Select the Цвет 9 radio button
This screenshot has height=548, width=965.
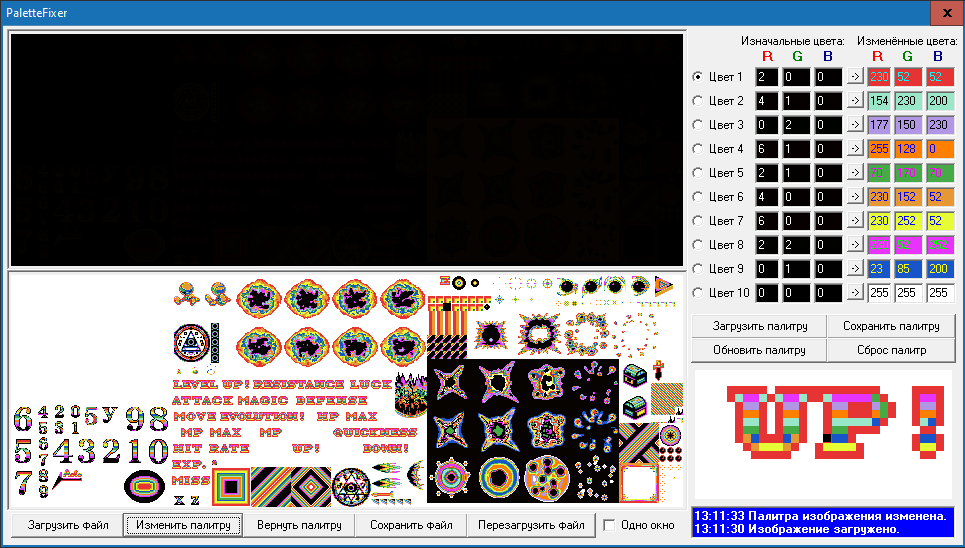tap(697, 269)
